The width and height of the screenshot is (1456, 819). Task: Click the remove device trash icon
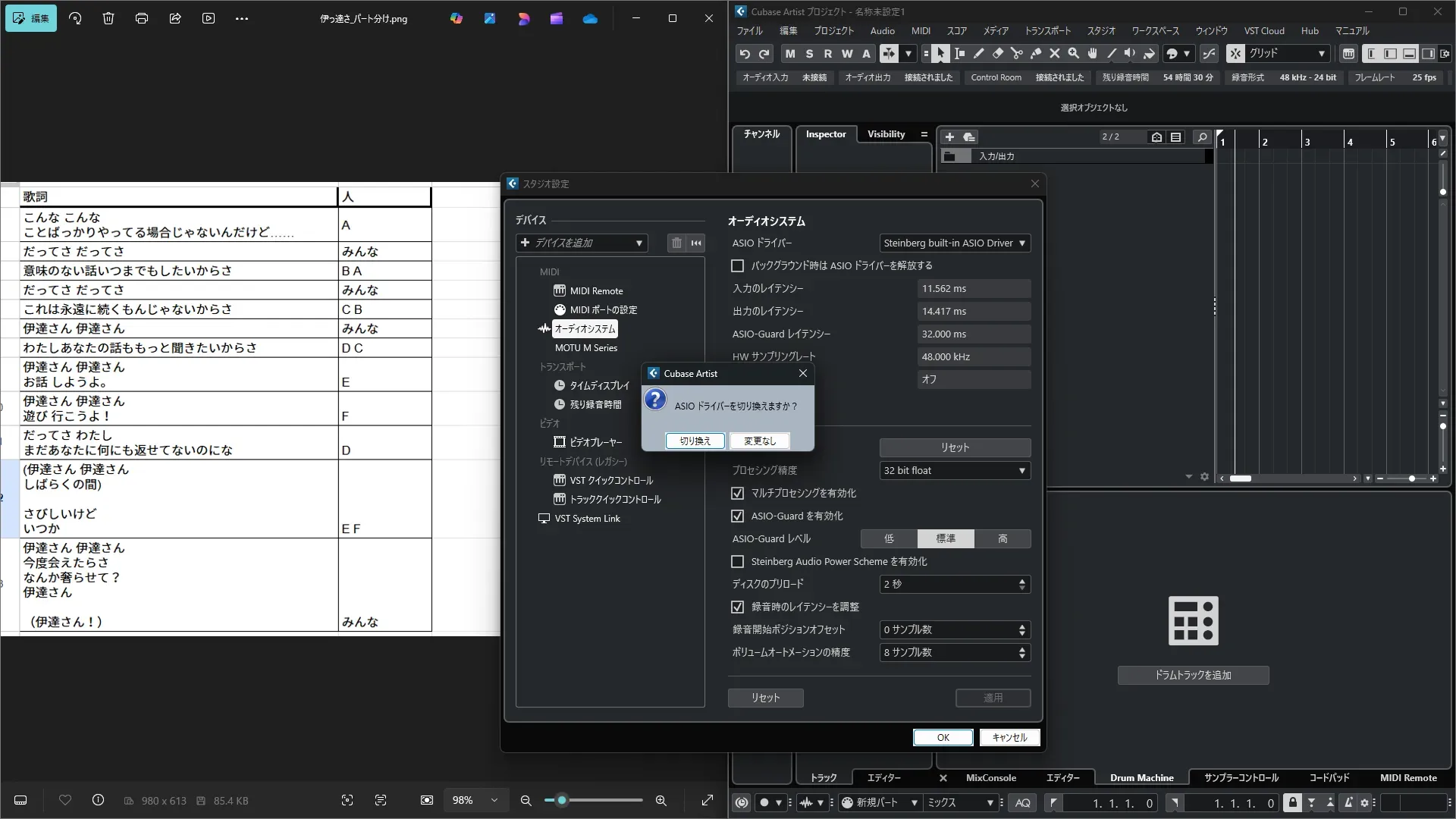click(x=676, y=243)
